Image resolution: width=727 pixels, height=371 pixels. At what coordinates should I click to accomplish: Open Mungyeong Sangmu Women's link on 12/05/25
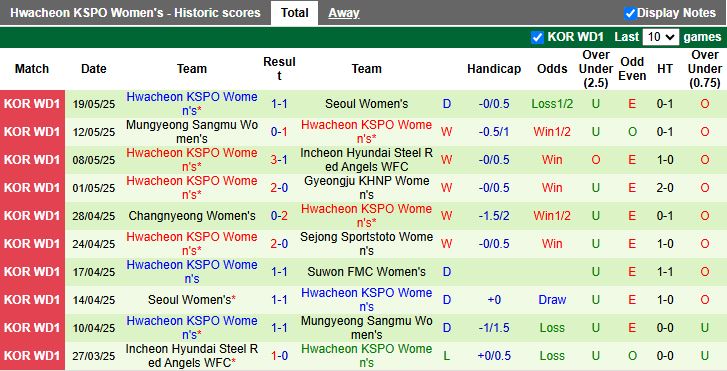[x=192, y=132]
